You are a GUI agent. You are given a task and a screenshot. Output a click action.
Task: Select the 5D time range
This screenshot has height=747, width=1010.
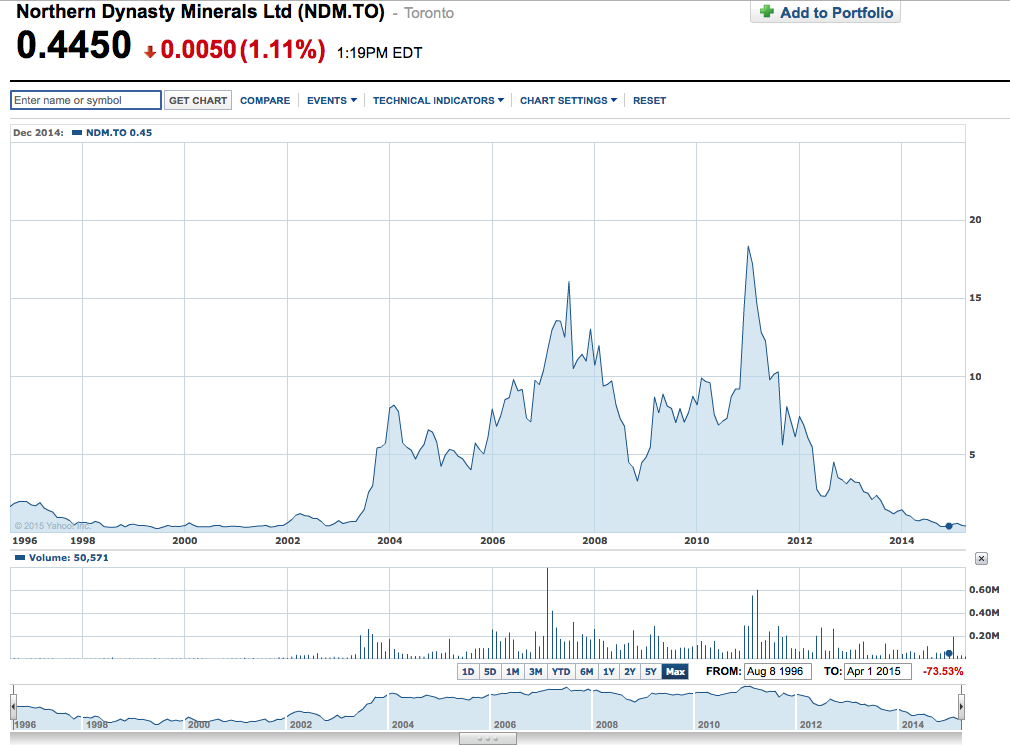point(490,672)
